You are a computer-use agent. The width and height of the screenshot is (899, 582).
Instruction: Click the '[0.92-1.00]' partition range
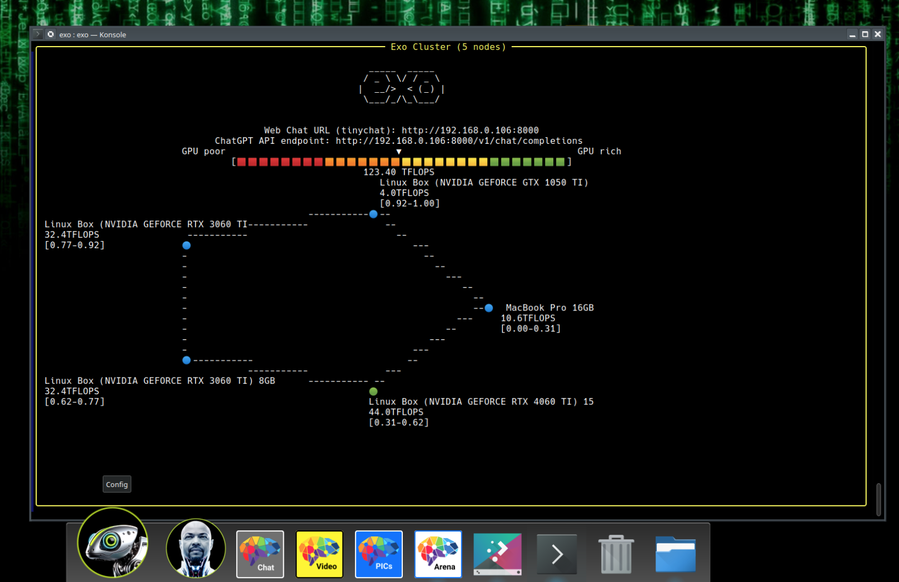pyautogui.click(x=409, y=203)
